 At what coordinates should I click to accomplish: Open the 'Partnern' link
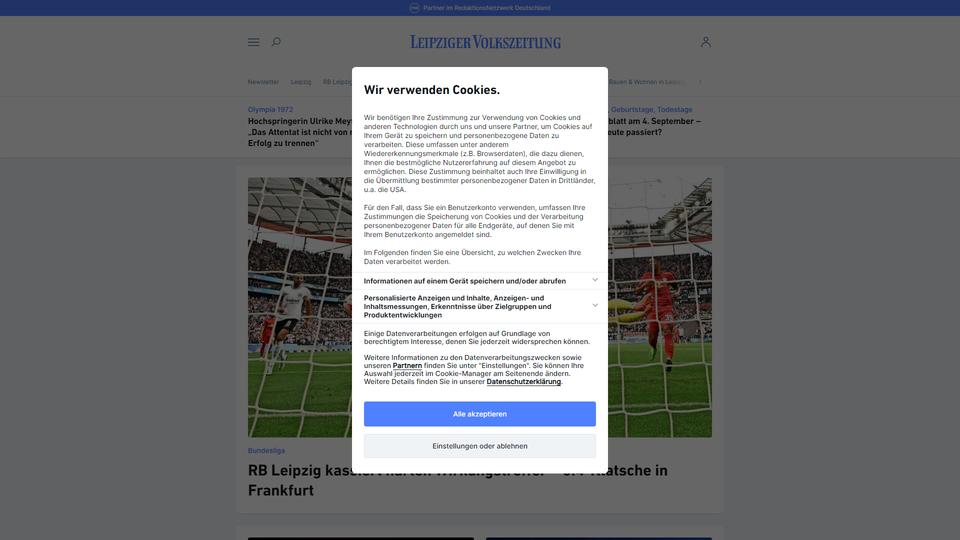pos(407,366)
